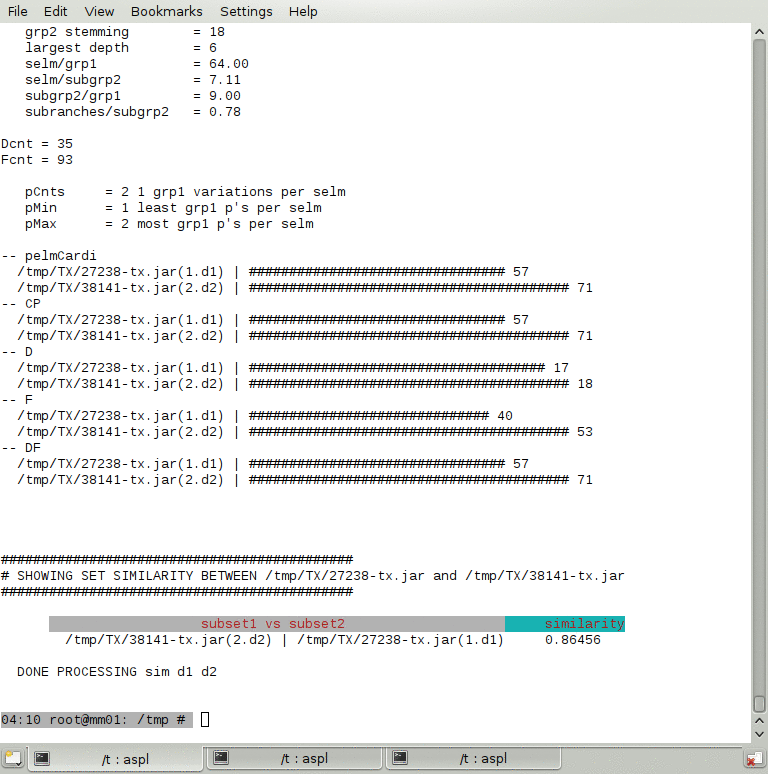Click the Dcnt = 35 line
768x774 pixels.
coord(37,144)
